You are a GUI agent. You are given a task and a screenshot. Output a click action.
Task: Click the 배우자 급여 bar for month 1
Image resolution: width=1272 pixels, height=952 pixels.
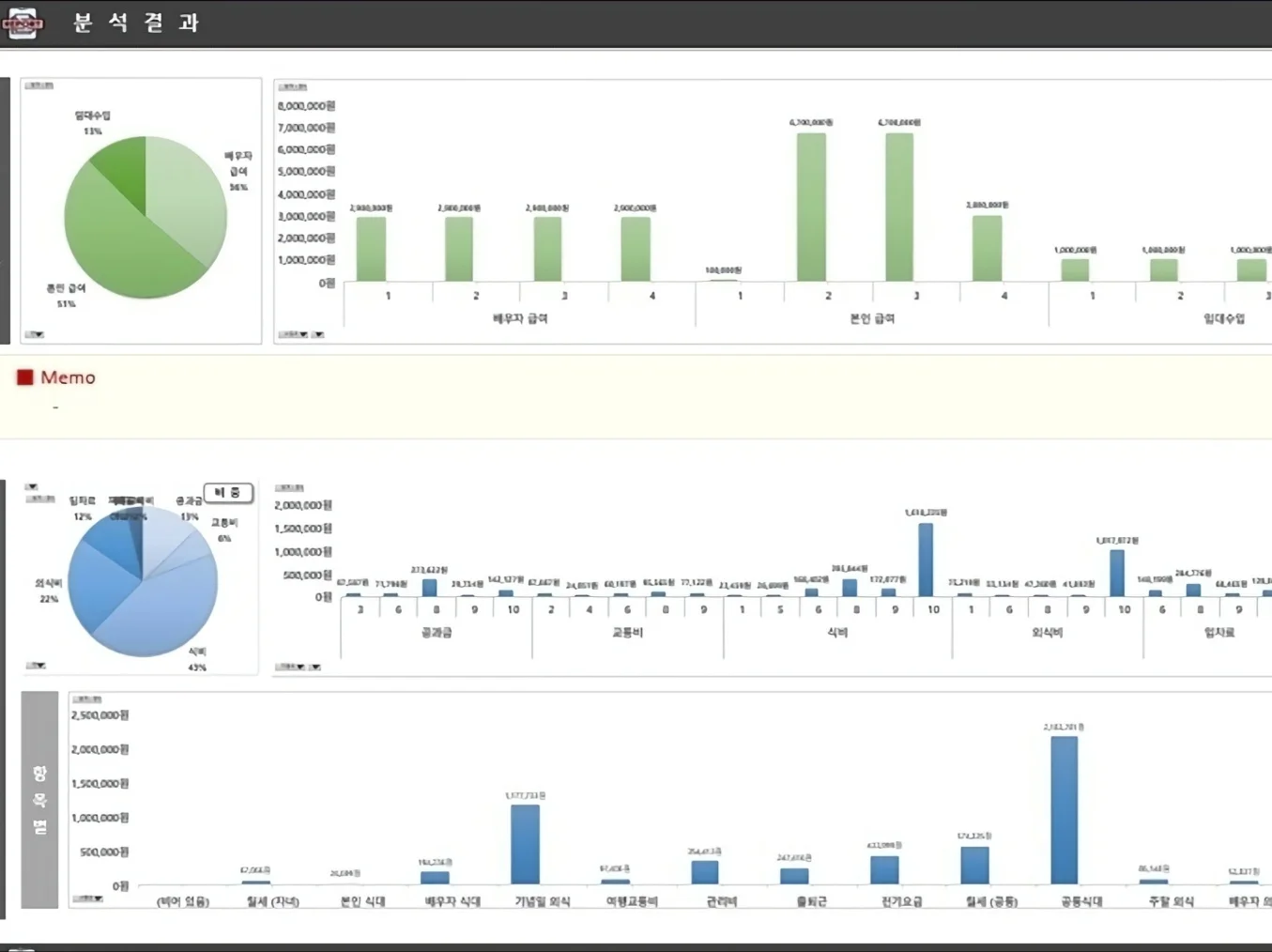click(x=371, y=249)
